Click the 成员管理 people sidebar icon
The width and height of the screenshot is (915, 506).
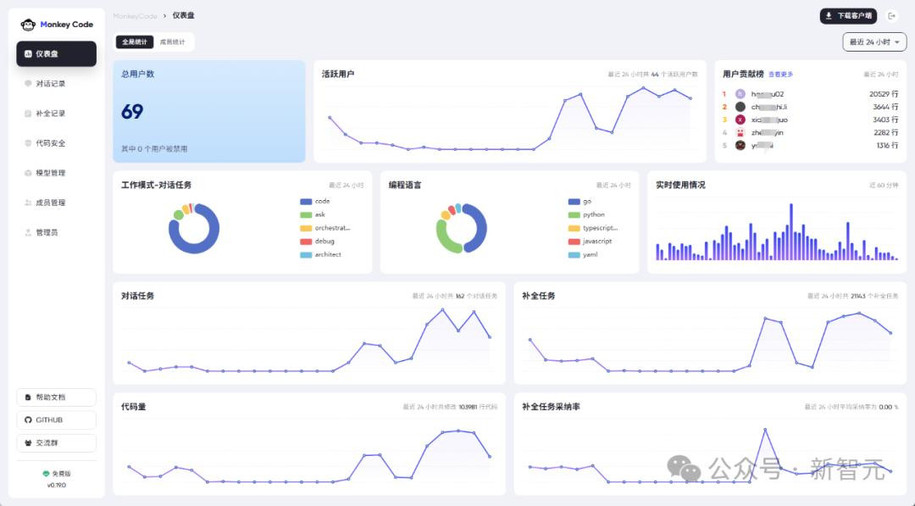point(28,203)
